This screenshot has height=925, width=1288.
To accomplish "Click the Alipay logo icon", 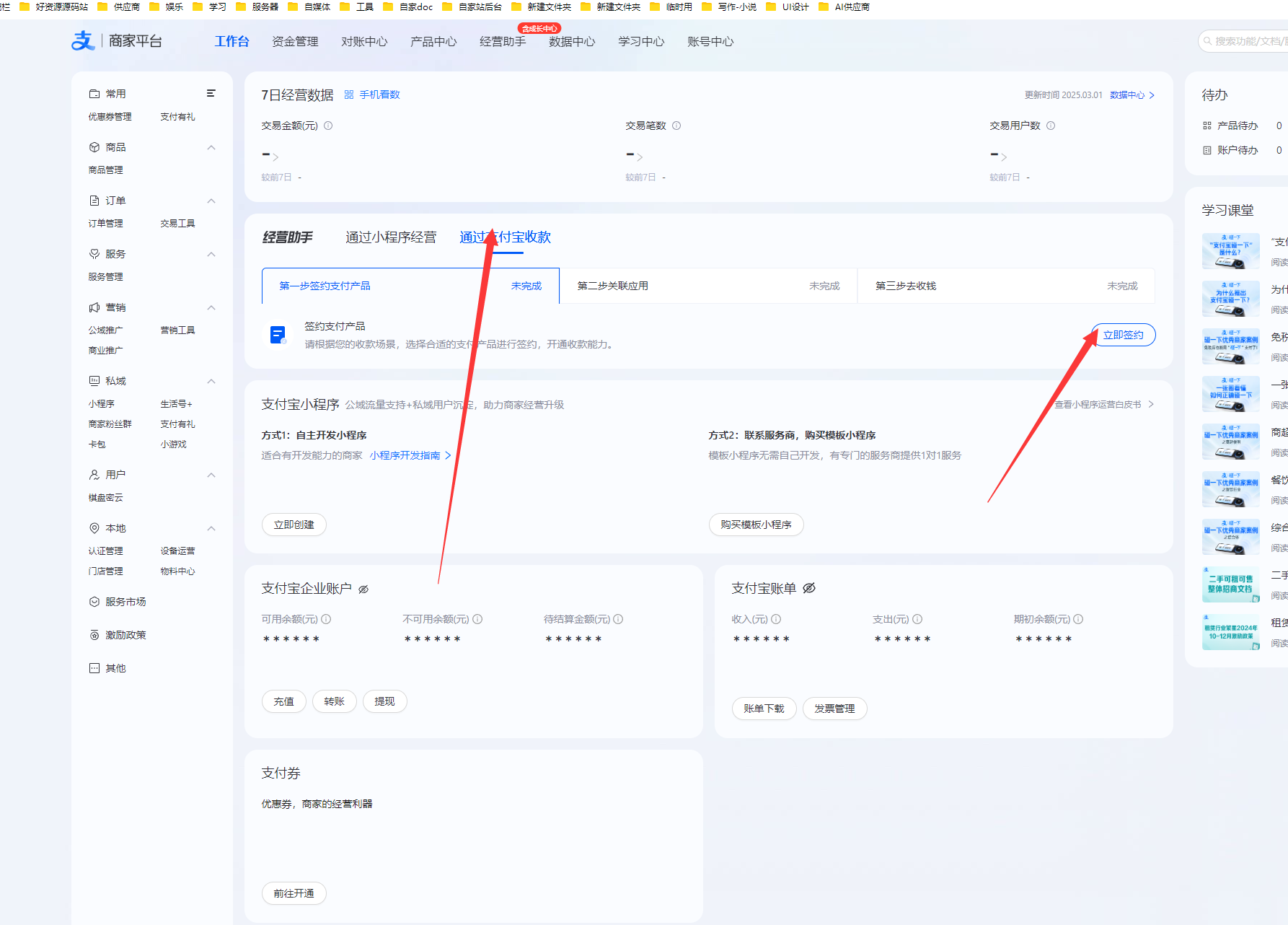I will 83,40.
